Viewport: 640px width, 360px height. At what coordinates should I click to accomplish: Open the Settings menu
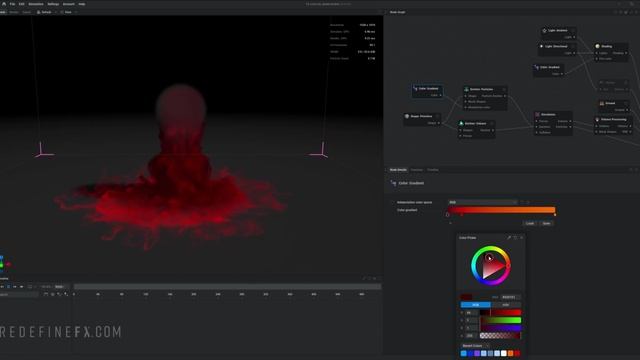tap(53, 4)
